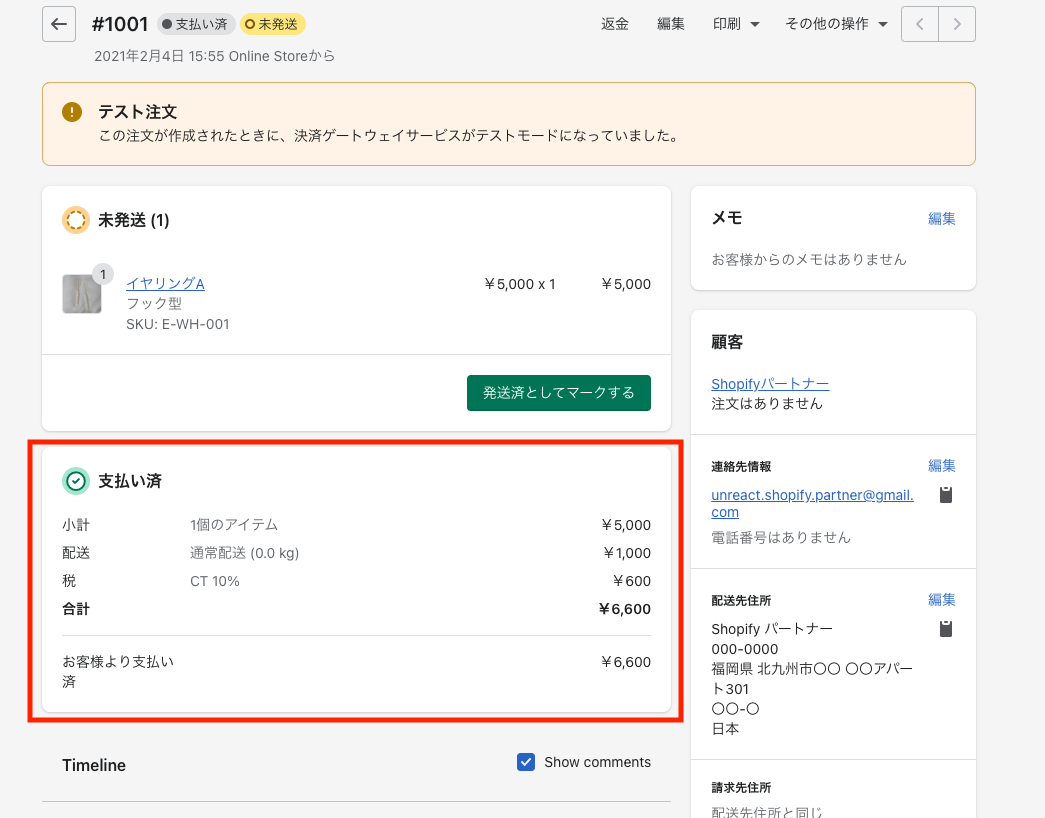The image size is (1045, 818).
Task: Click the 支払い済 badge in header
Action: click(196, 24)
